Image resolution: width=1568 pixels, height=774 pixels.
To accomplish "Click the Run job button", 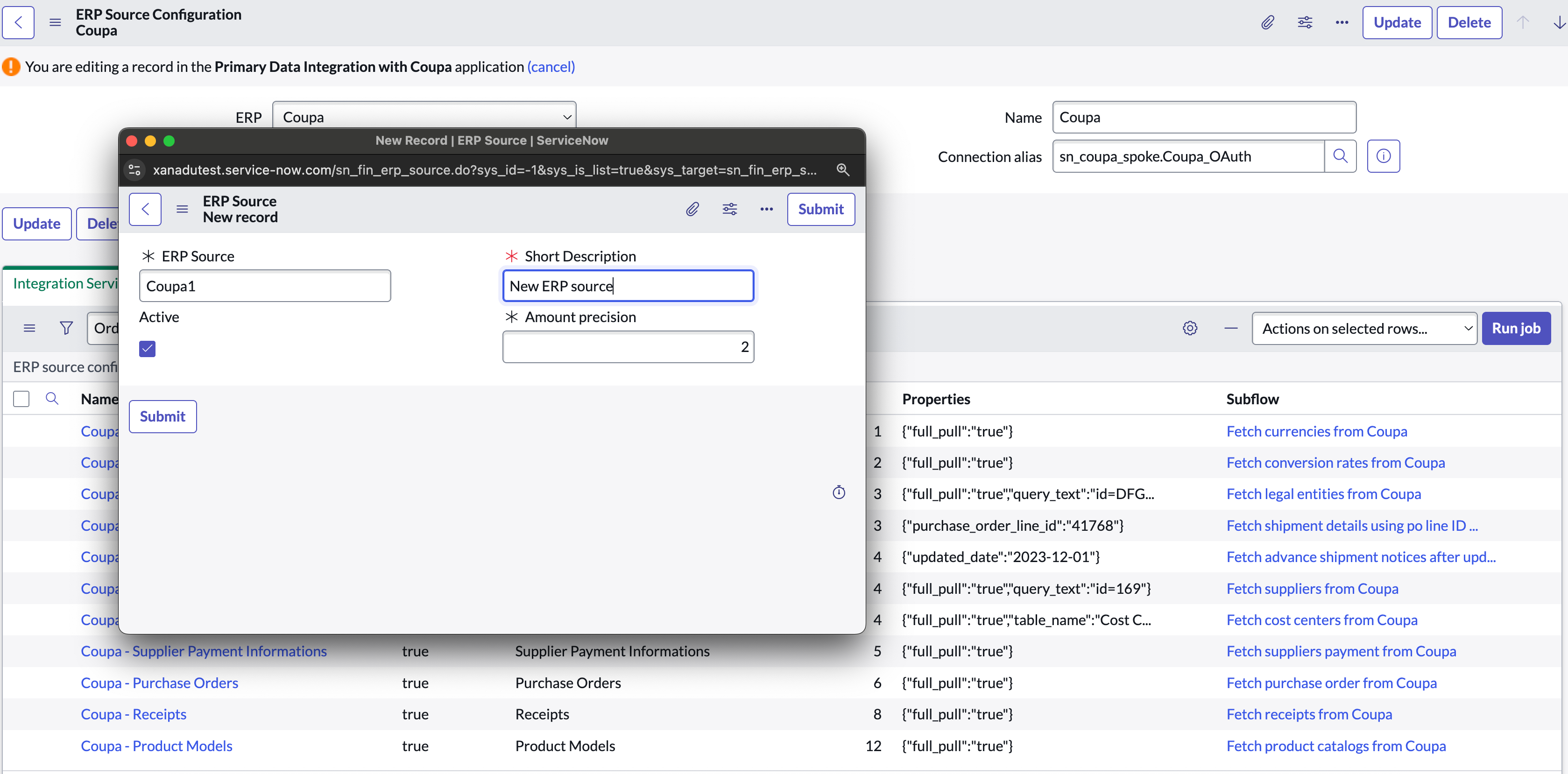I will (1516, 329).
